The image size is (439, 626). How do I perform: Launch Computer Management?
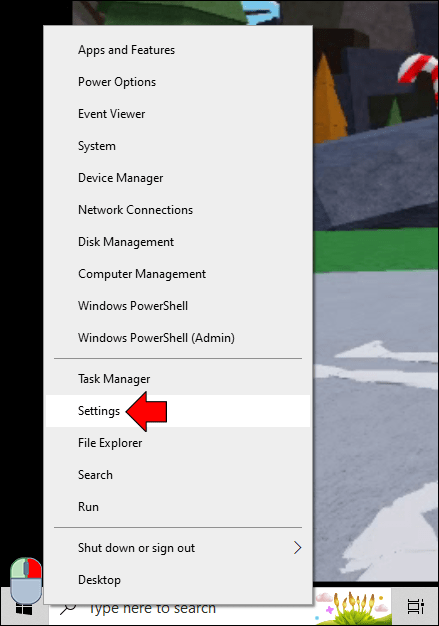pyautogui.click(x=178, y=273)
